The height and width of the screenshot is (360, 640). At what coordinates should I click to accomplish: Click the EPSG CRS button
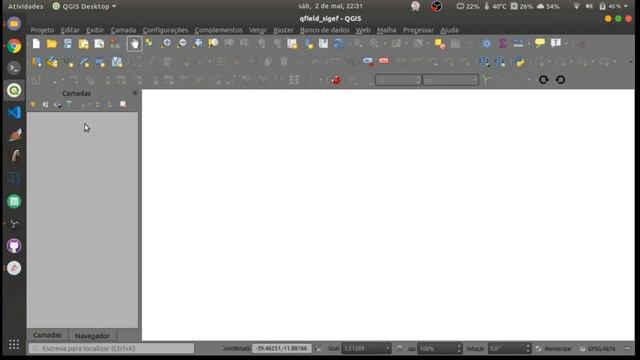point(598,349)
